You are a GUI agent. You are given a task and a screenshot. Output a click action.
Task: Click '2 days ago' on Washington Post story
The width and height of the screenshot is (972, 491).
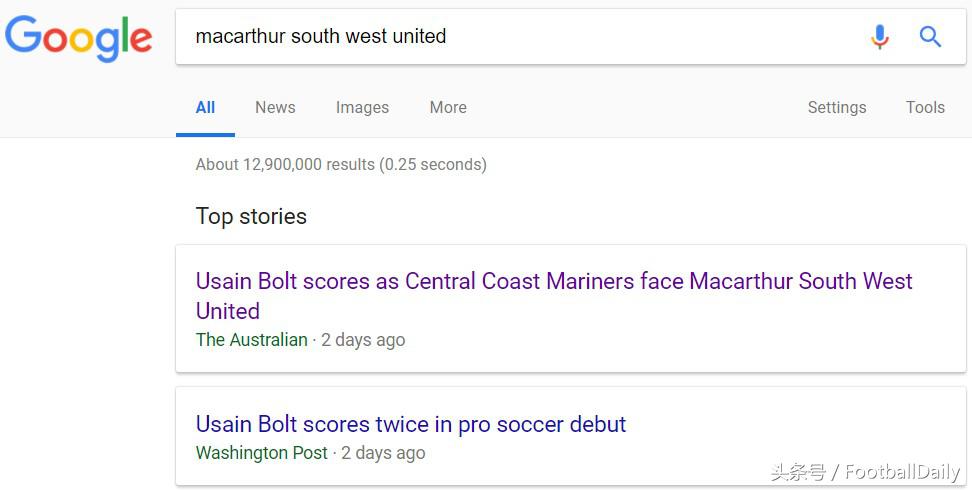pyautogui.click(x=383, y=453)
